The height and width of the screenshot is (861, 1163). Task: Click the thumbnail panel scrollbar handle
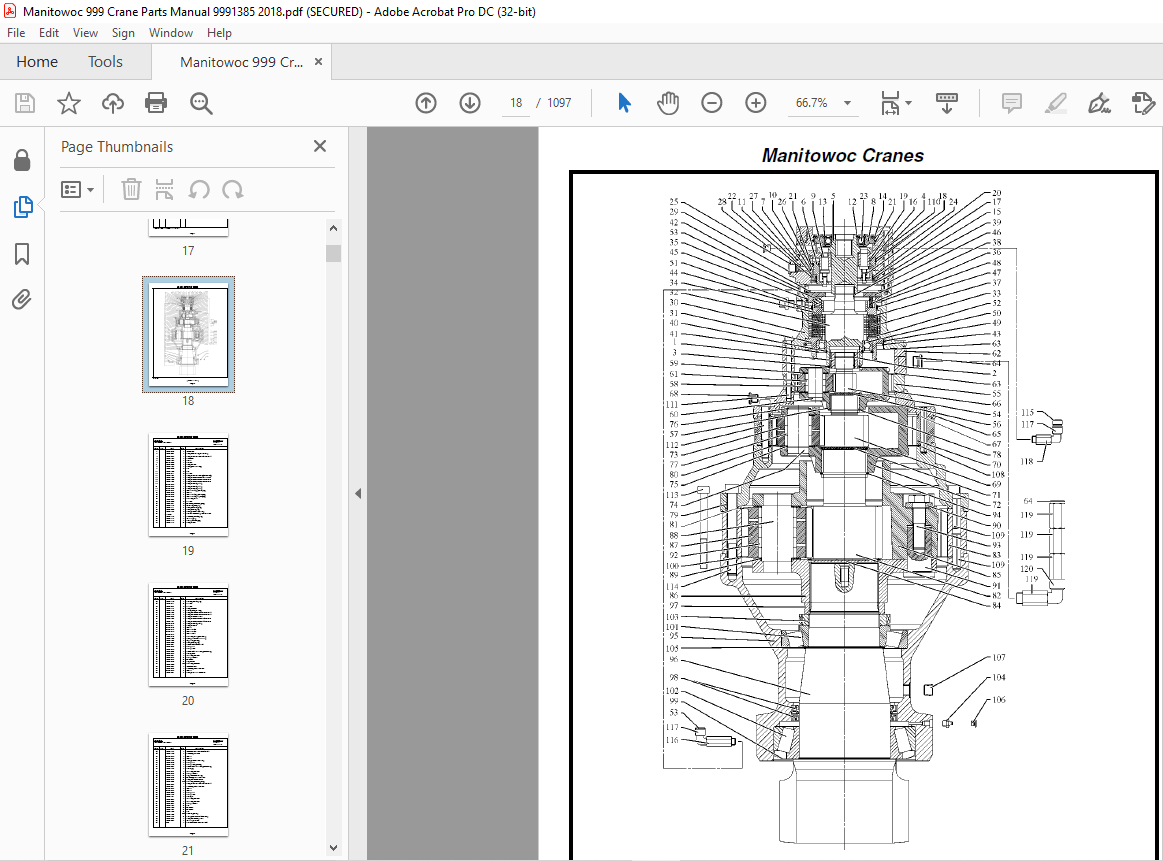(x=333, y=253)
